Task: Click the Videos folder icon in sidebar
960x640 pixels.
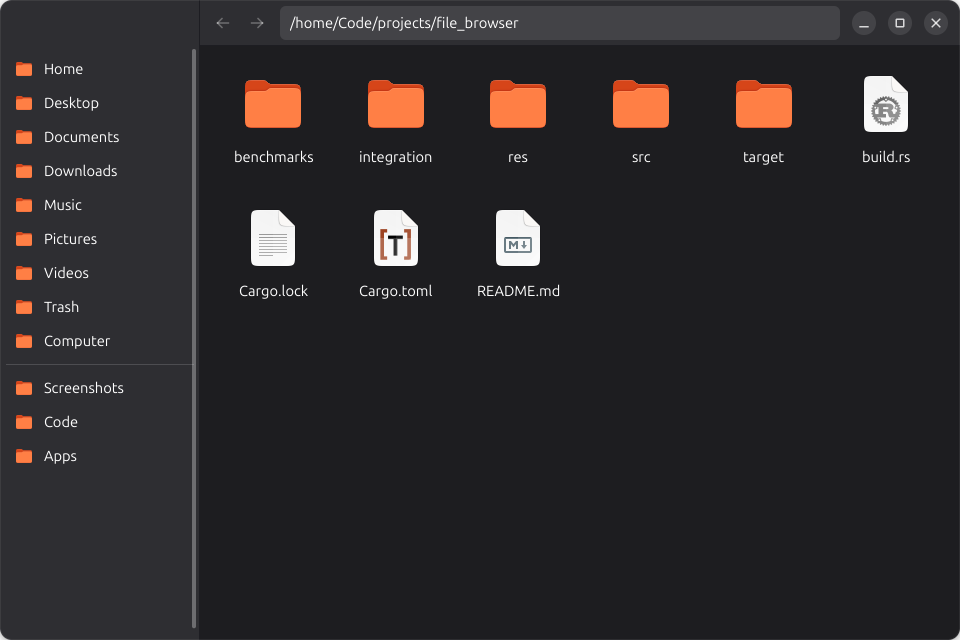Action: (x=24, y=273)
